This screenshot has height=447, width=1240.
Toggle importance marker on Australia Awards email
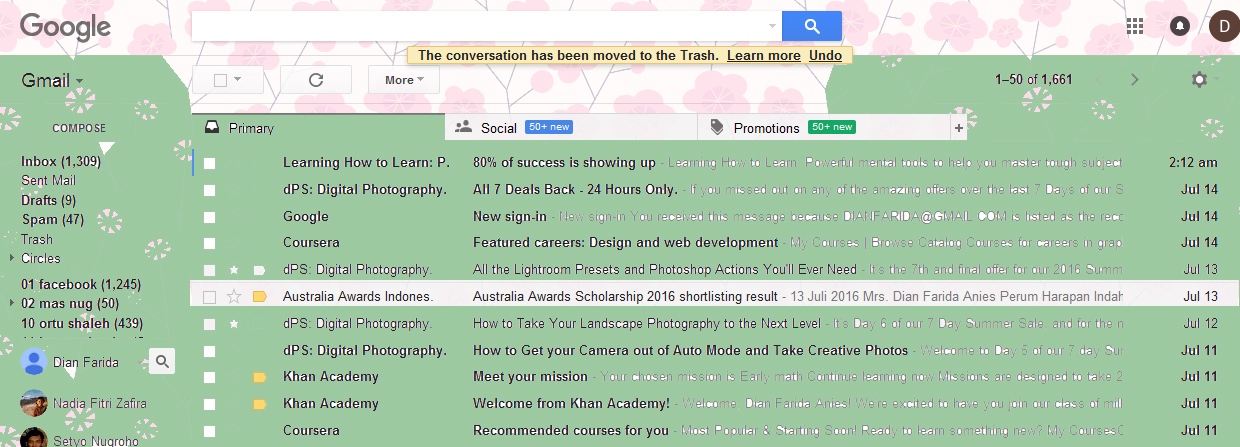coord(260,296)
